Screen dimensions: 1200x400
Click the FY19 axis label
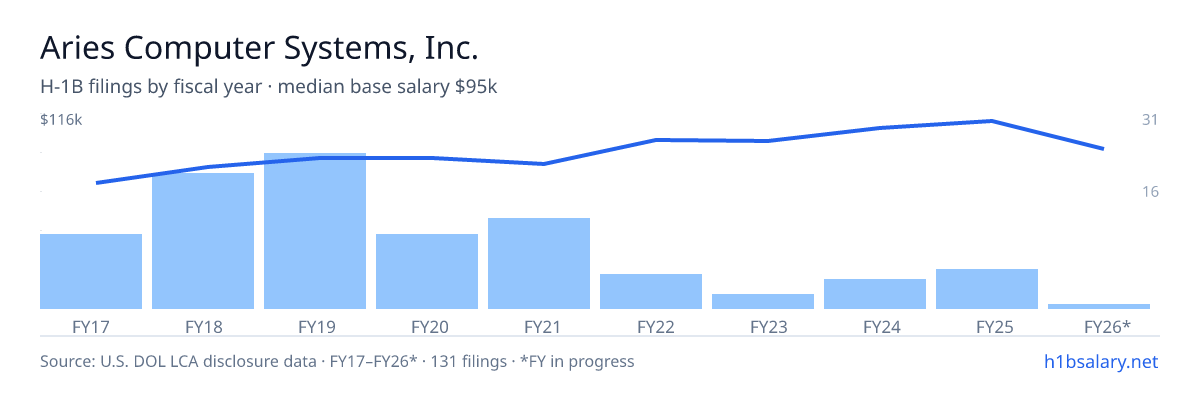coord(315,326)
